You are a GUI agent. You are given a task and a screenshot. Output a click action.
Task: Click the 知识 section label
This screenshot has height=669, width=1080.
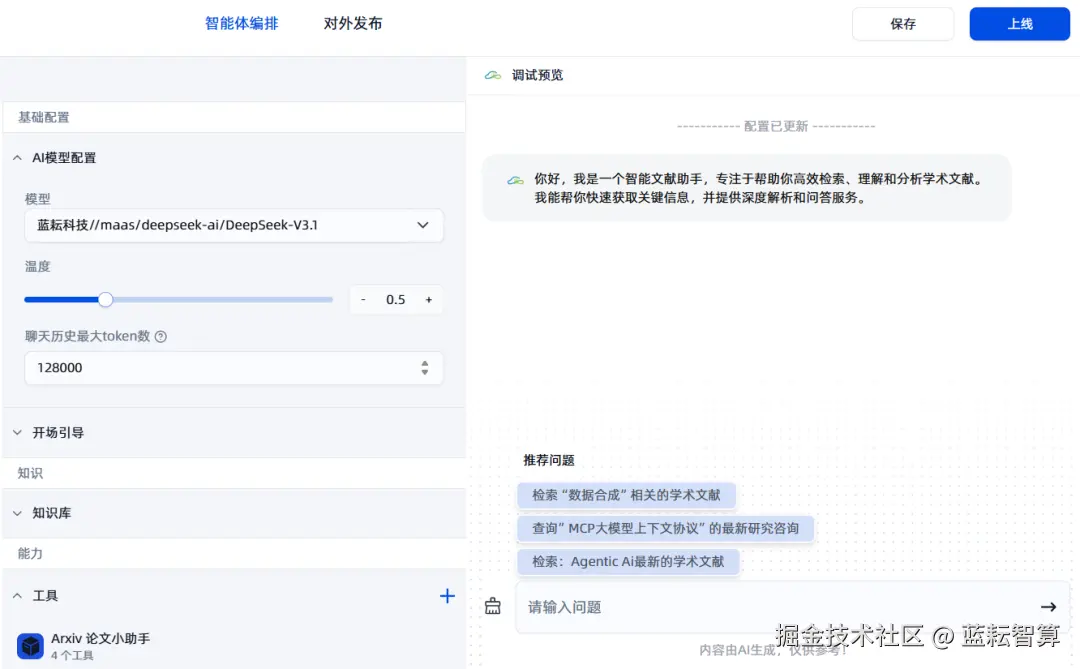pos(30,473)
